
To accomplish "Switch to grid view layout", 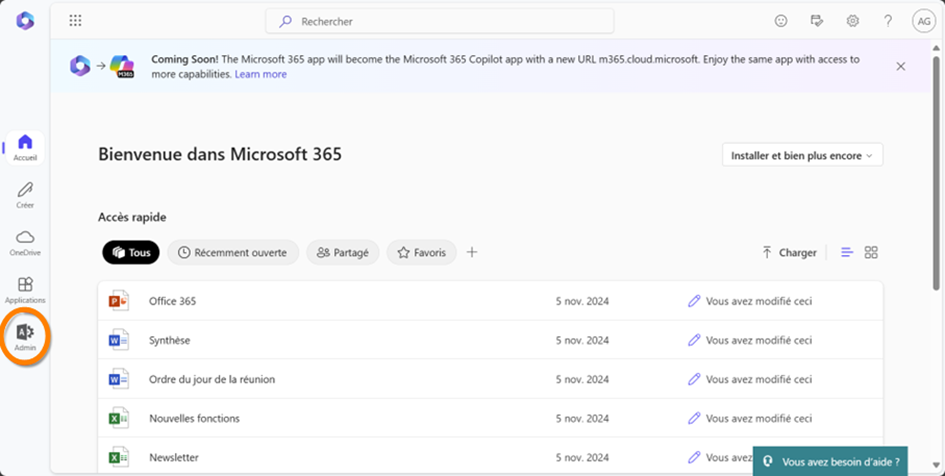I will (871, 253).
